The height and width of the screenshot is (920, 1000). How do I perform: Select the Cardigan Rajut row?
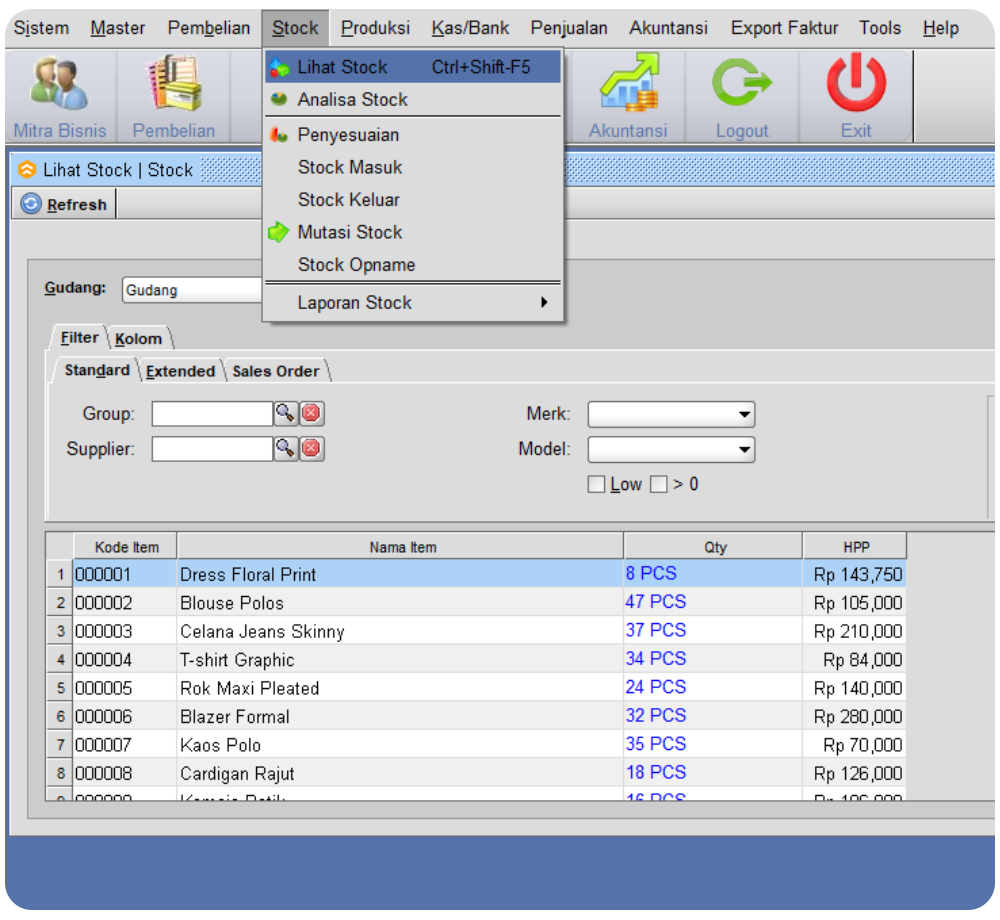tap(476, 773)
